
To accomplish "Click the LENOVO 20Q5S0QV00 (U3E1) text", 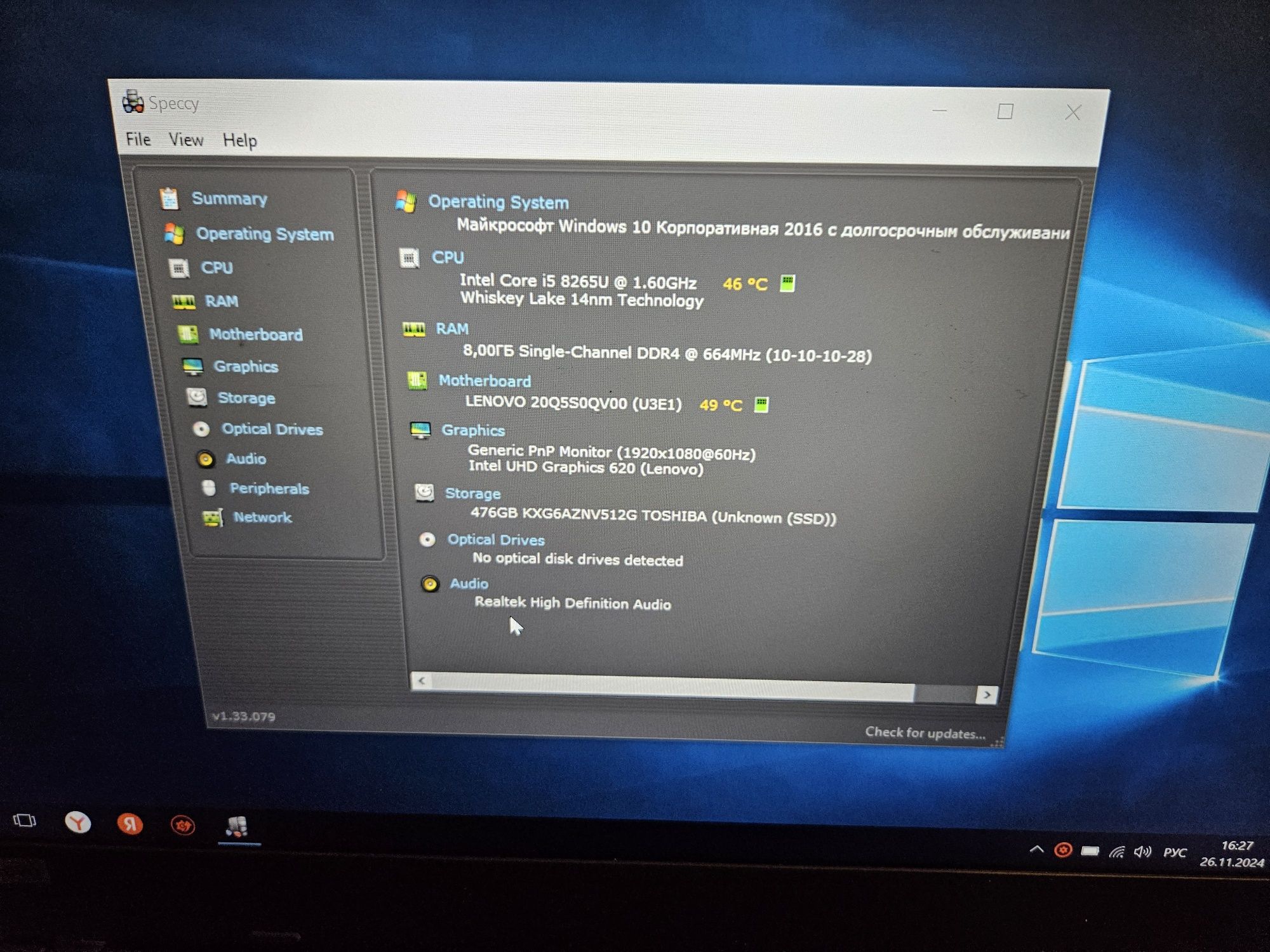I will [573, 402].
